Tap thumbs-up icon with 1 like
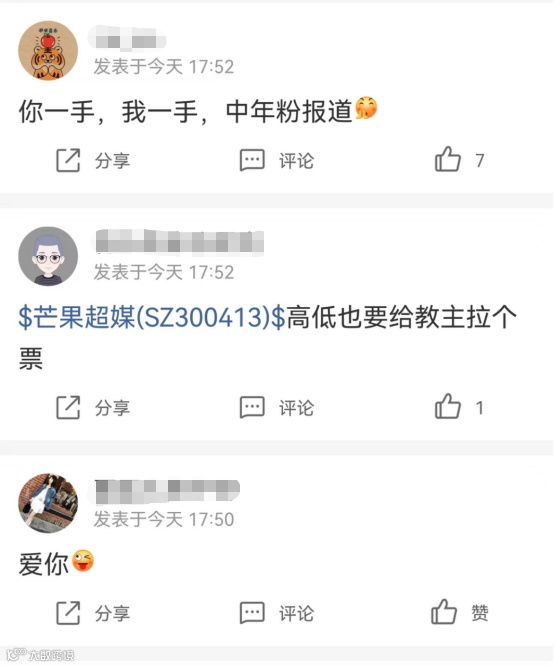Image resolution: width=554 pixels, height=667 pixels. coord(448,406)
